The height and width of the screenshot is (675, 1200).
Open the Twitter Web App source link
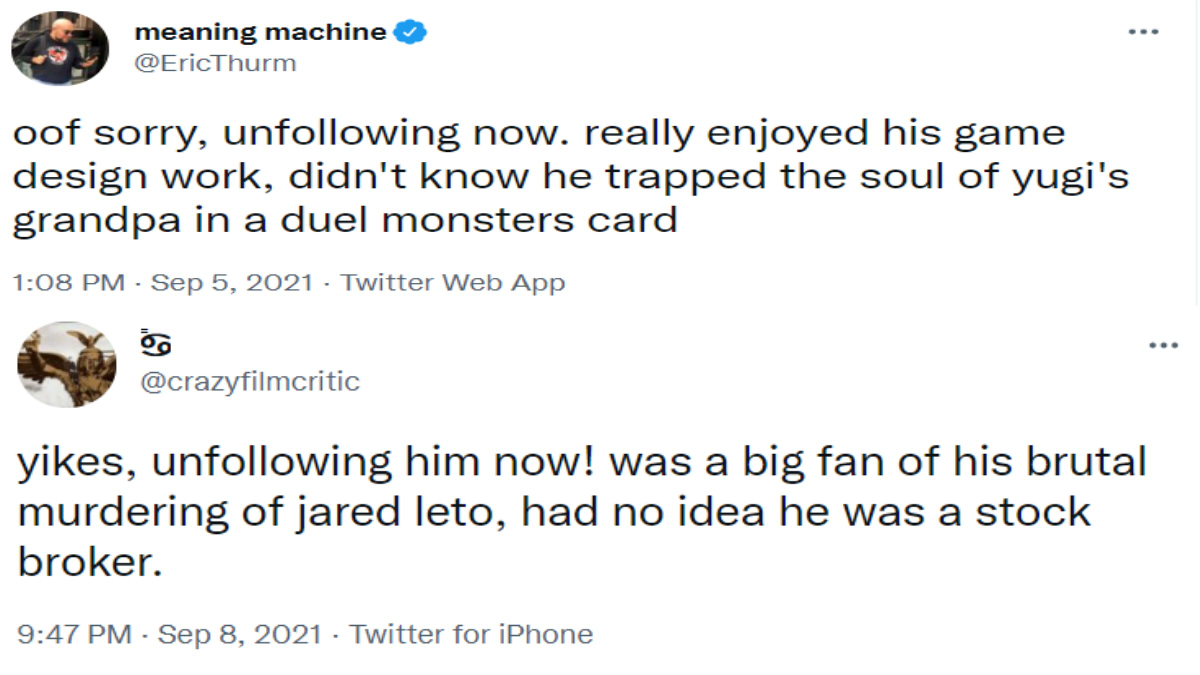(x=453, y=283)
